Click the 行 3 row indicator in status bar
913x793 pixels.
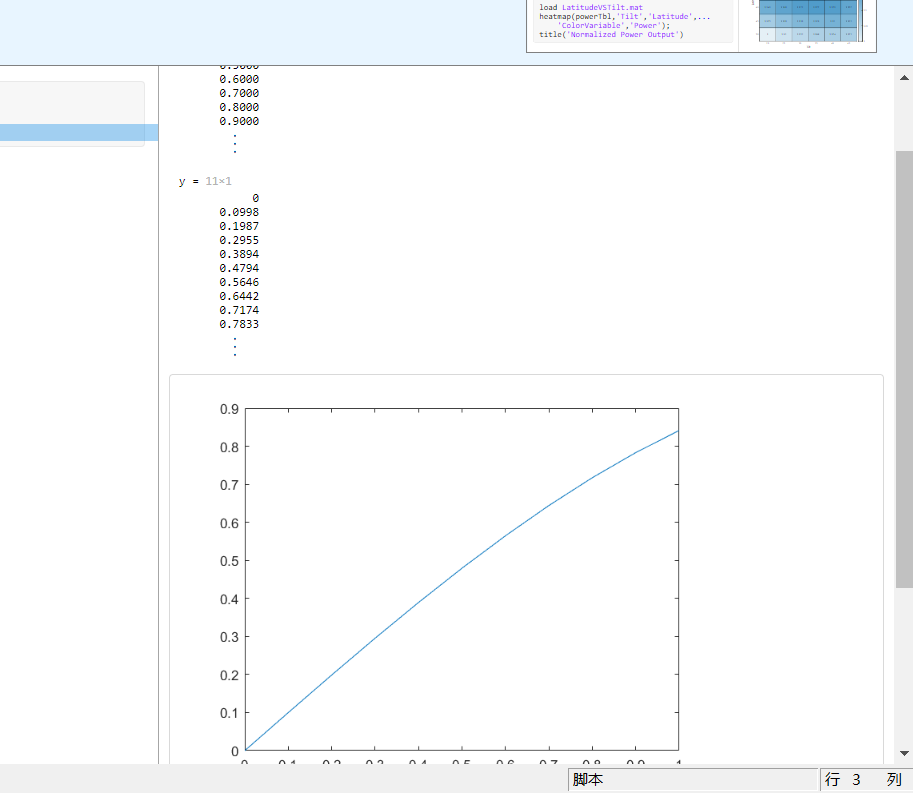842,780
